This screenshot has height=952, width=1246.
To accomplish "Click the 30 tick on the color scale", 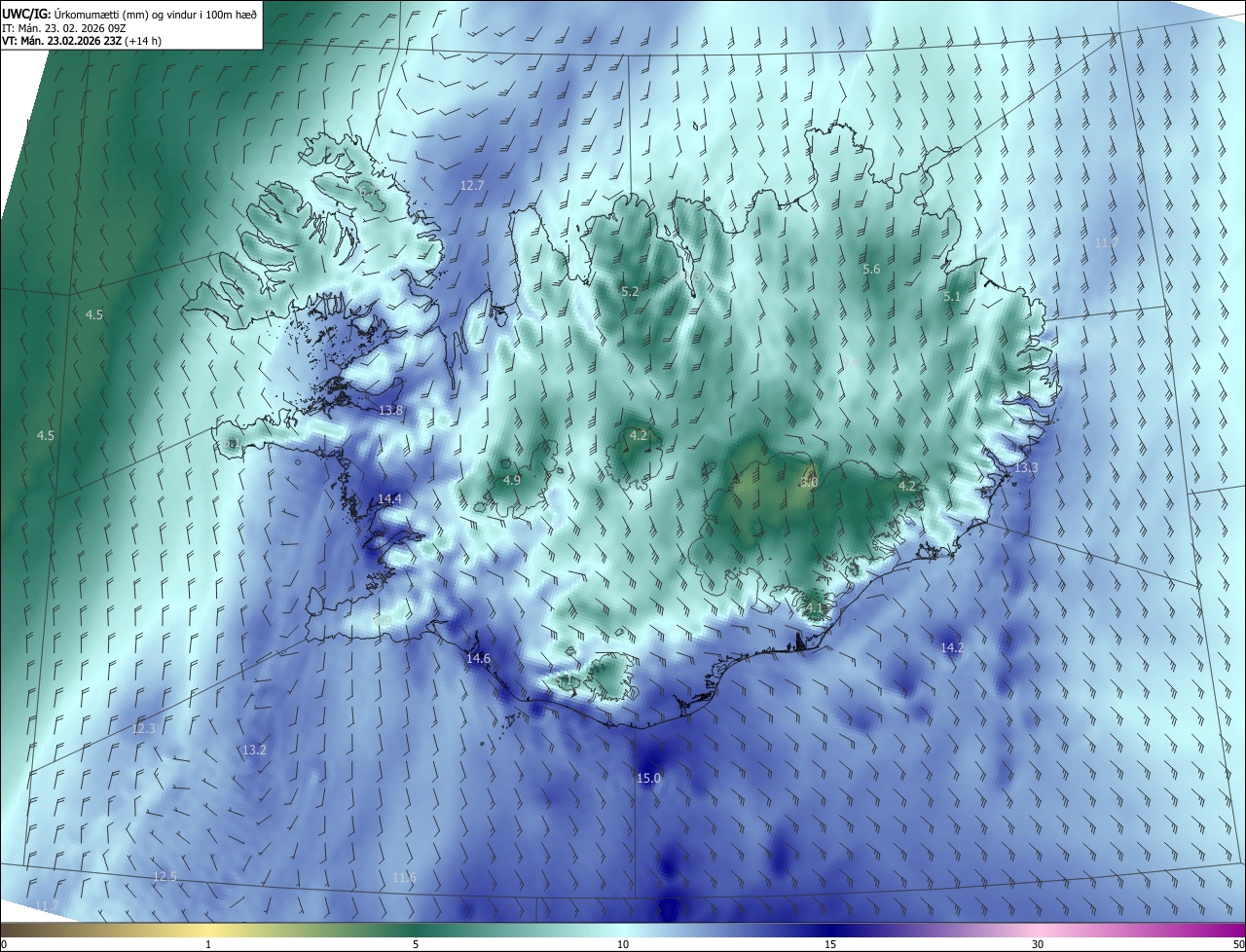I will 1038,944.
